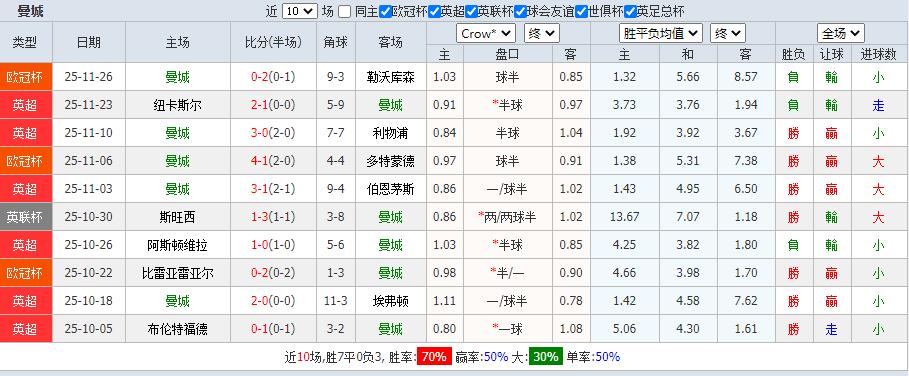
Task: Click the gray 英联杯 type badge
Action: (26, 217)
